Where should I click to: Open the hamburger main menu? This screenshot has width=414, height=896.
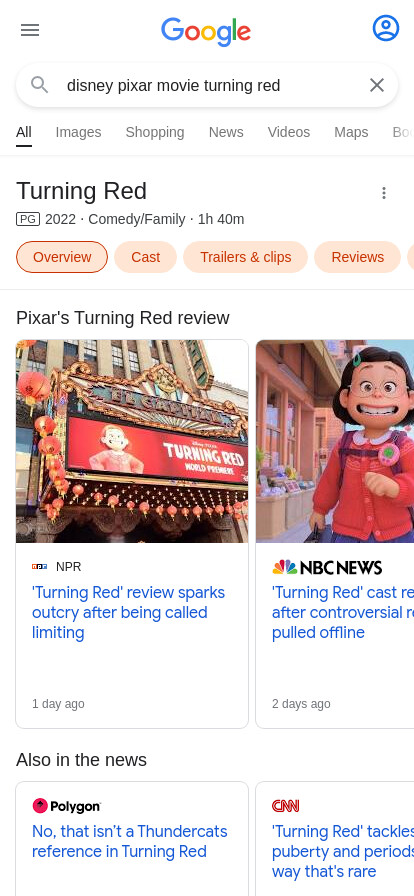(30, 30)
